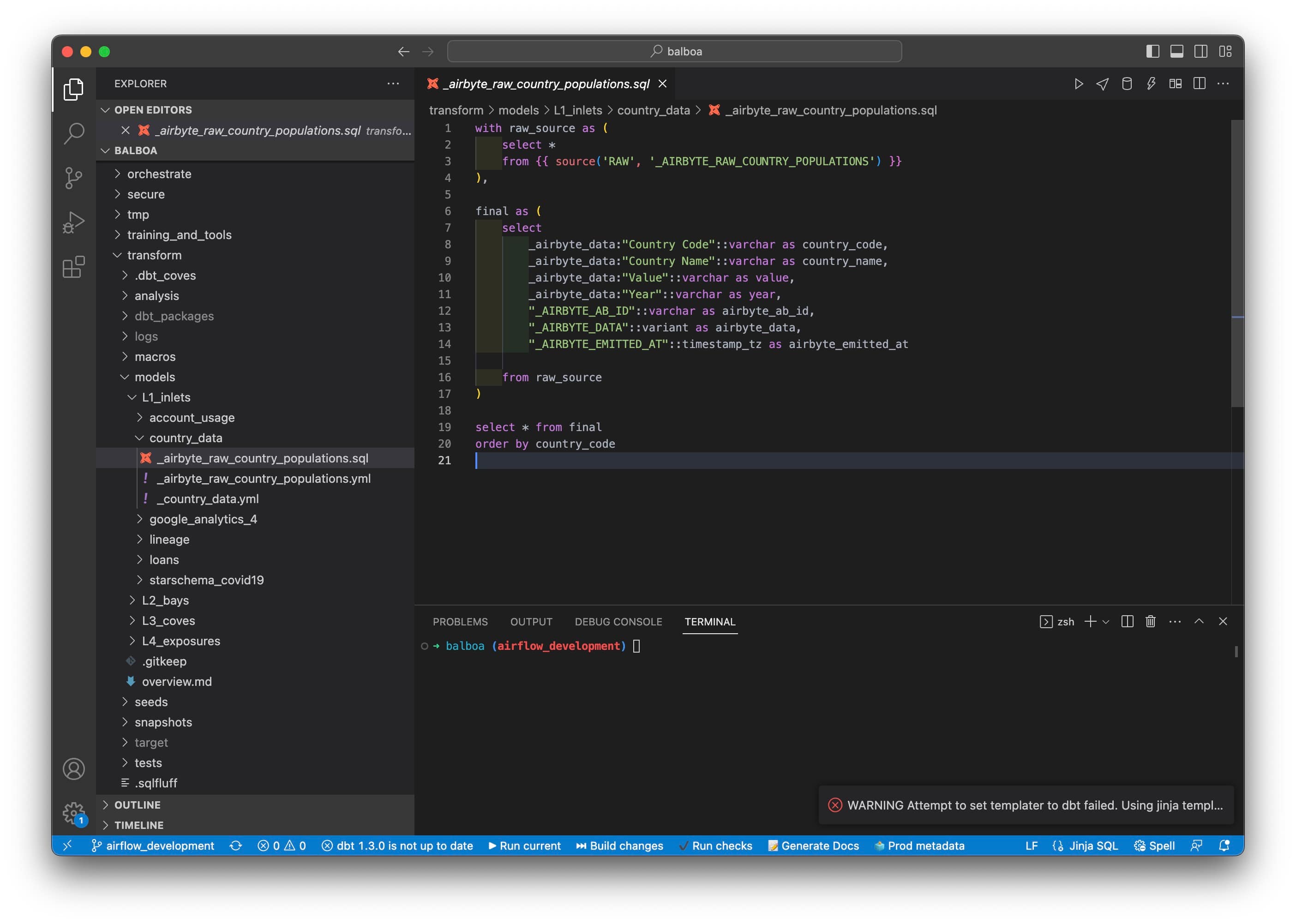The image size is (1296, 924).
Task: Click Run checks in status bar
Action: tap(716, 846)
